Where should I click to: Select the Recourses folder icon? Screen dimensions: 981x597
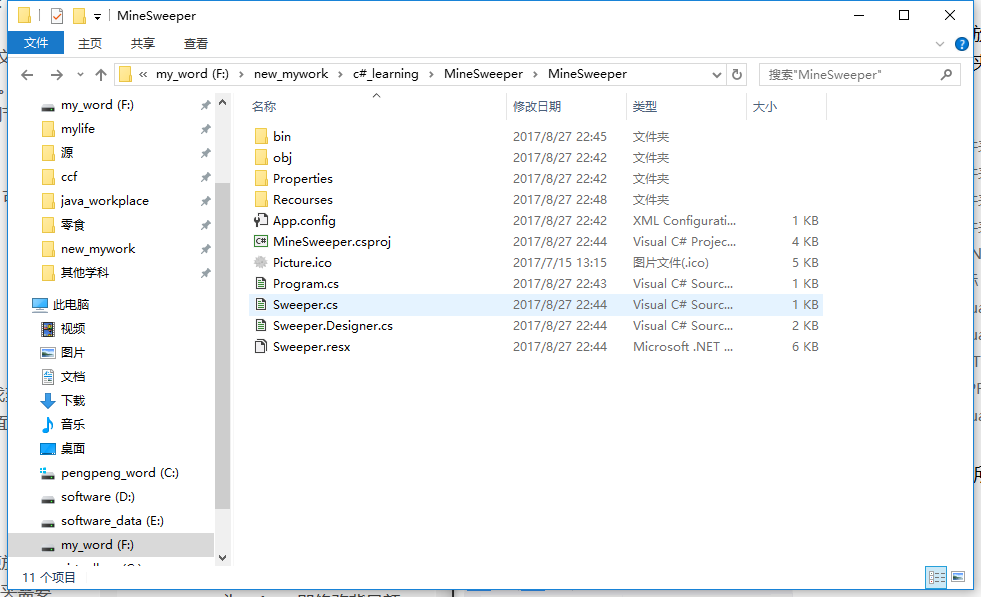[261, 200]
